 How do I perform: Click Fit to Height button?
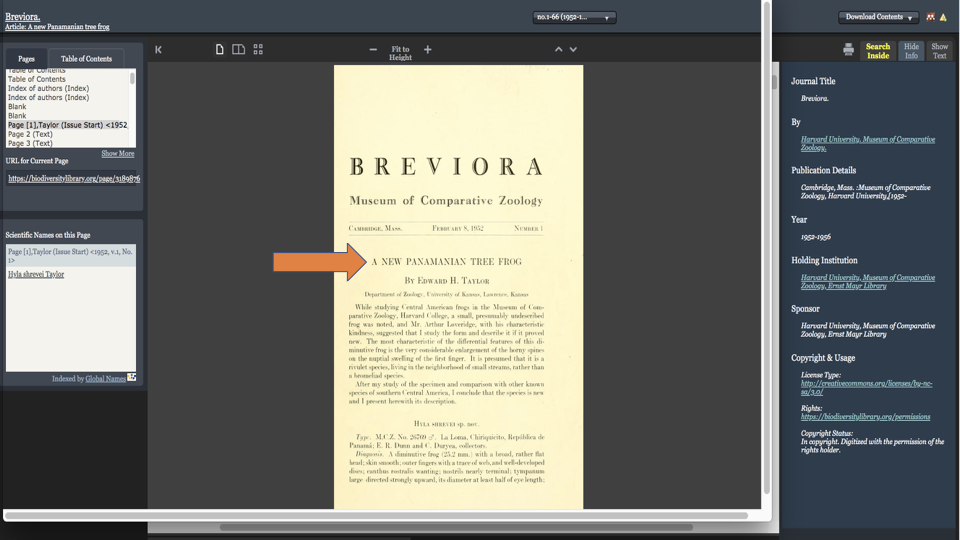(400, 53)
